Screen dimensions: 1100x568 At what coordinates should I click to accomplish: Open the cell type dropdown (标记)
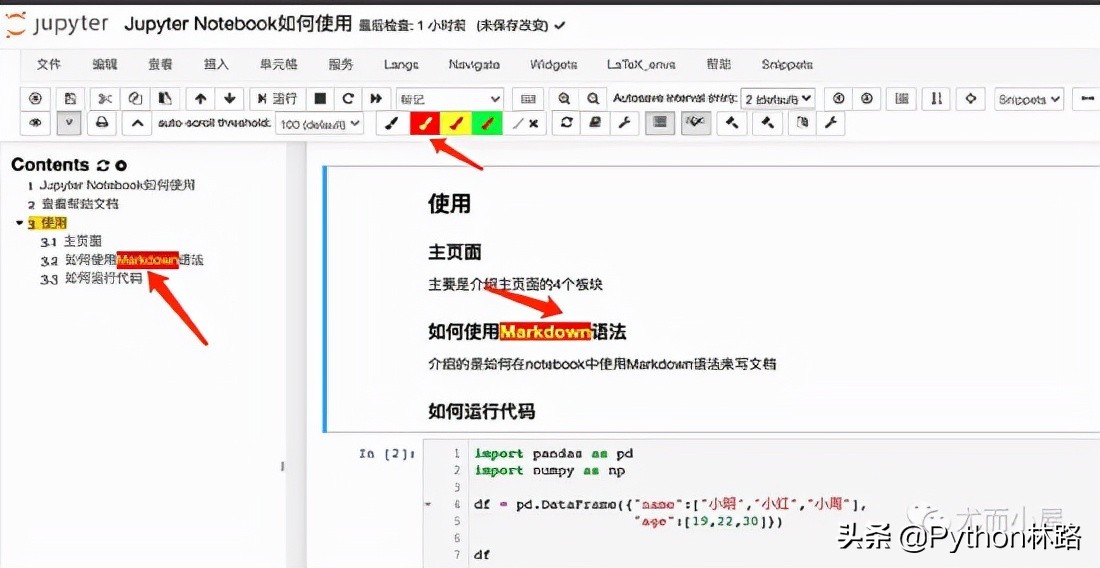pyautogui.click(x=450, y=99)
